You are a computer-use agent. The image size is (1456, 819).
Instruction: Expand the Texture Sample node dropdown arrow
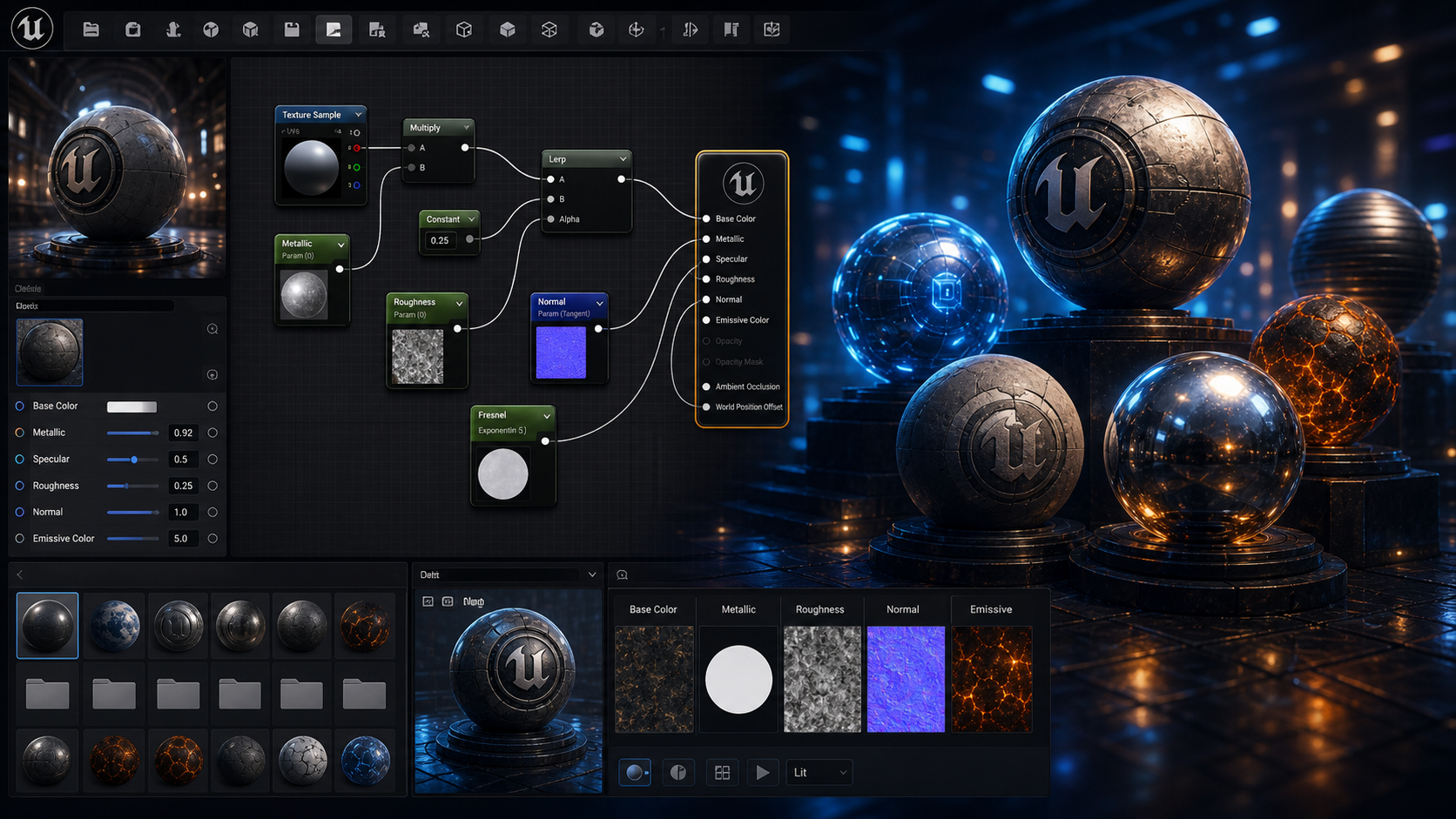[358, 115]
